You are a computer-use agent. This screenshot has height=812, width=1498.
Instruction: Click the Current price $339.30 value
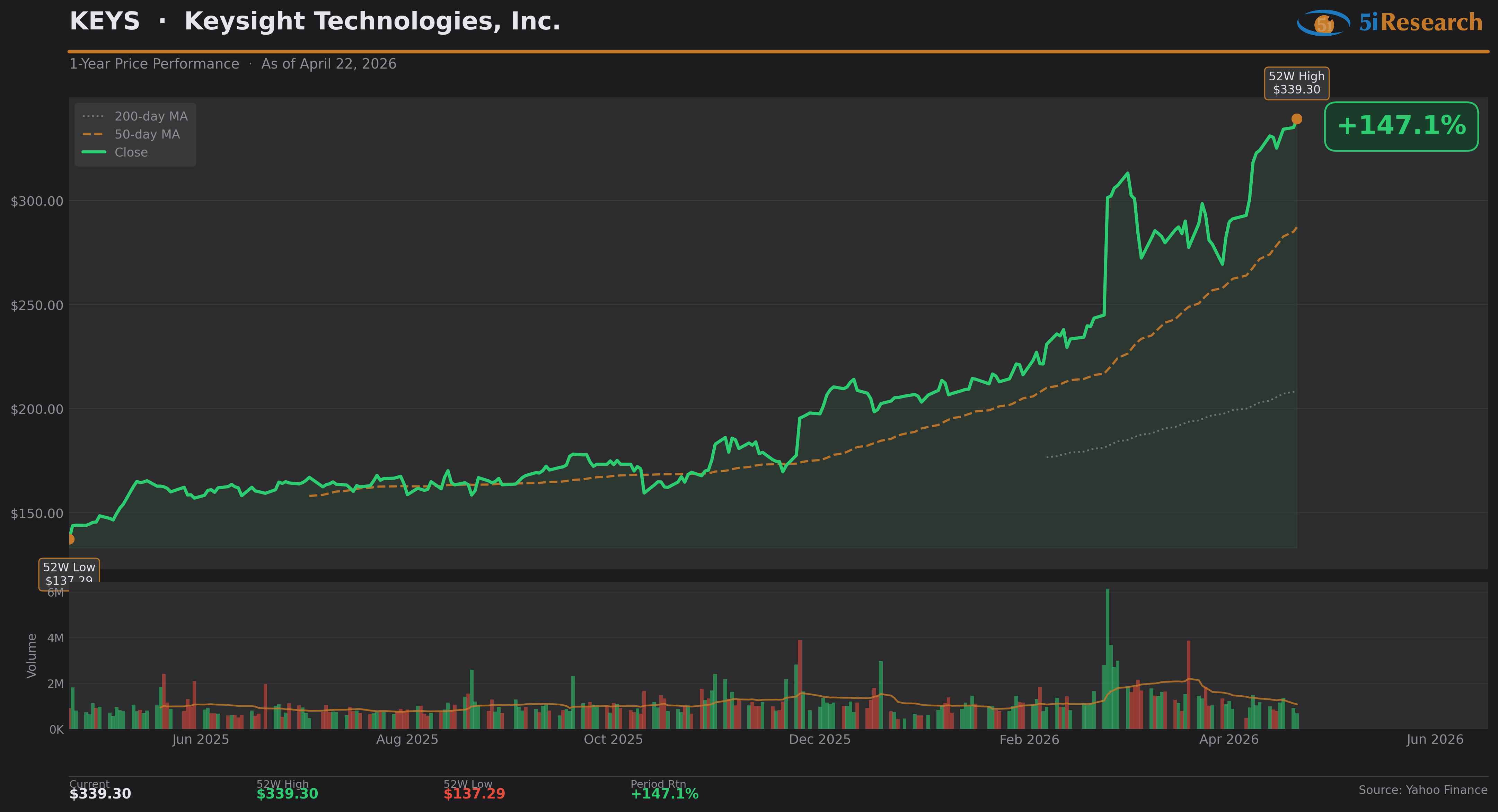tap(100, 794)
